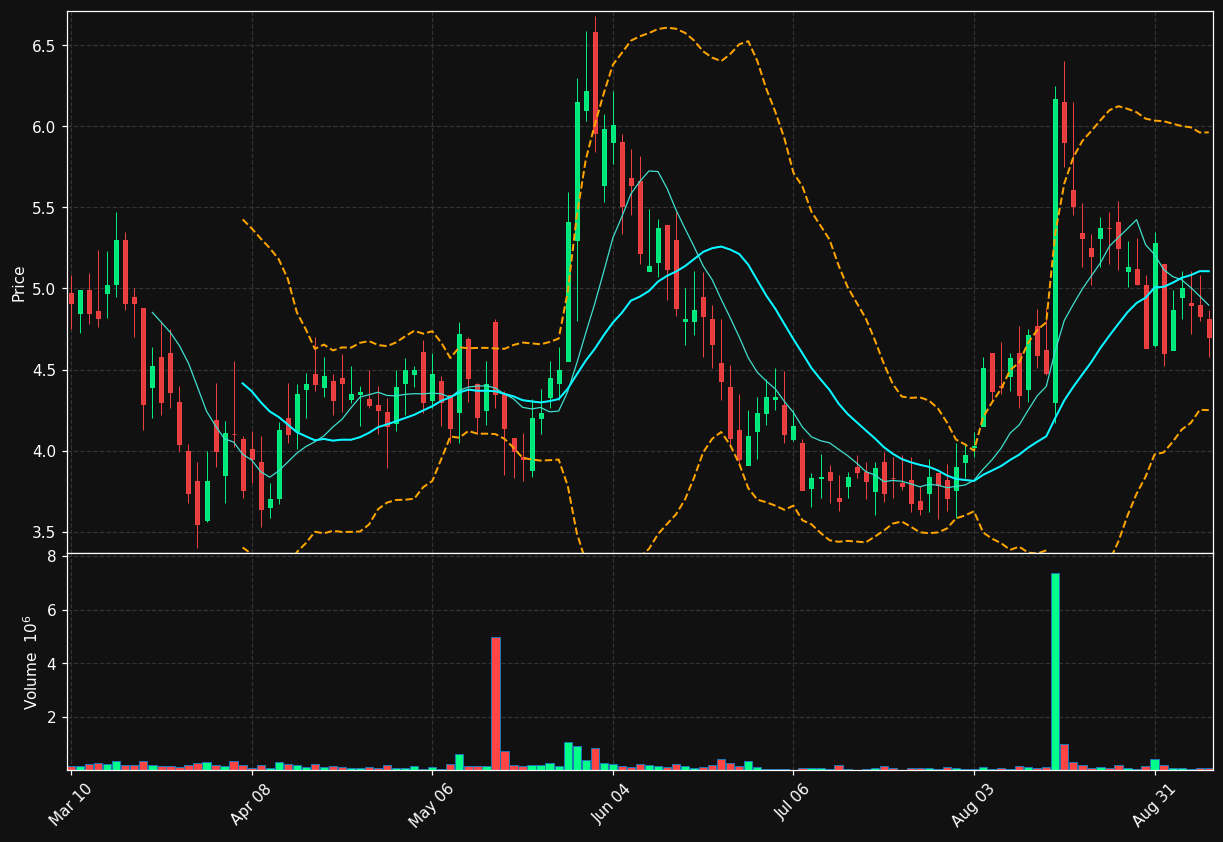
Task: Click the "Aug 03" date label
Action: point(974,804)
